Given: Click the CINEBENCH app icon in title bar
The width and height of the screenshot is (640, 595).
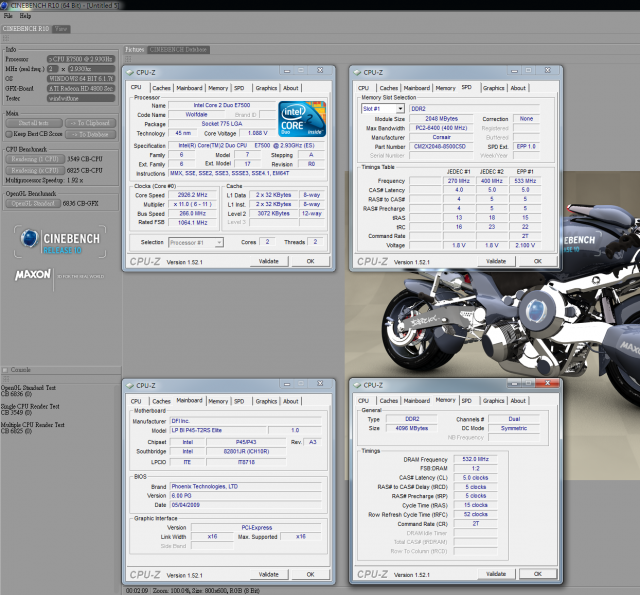Looking at the screenshot, I should [4, 5].
